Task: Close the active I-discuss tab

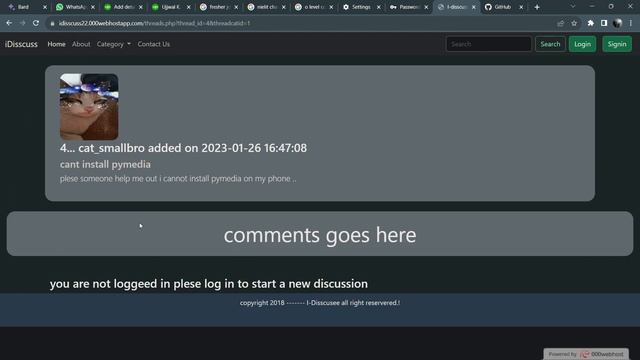Action: coord(474,7)
